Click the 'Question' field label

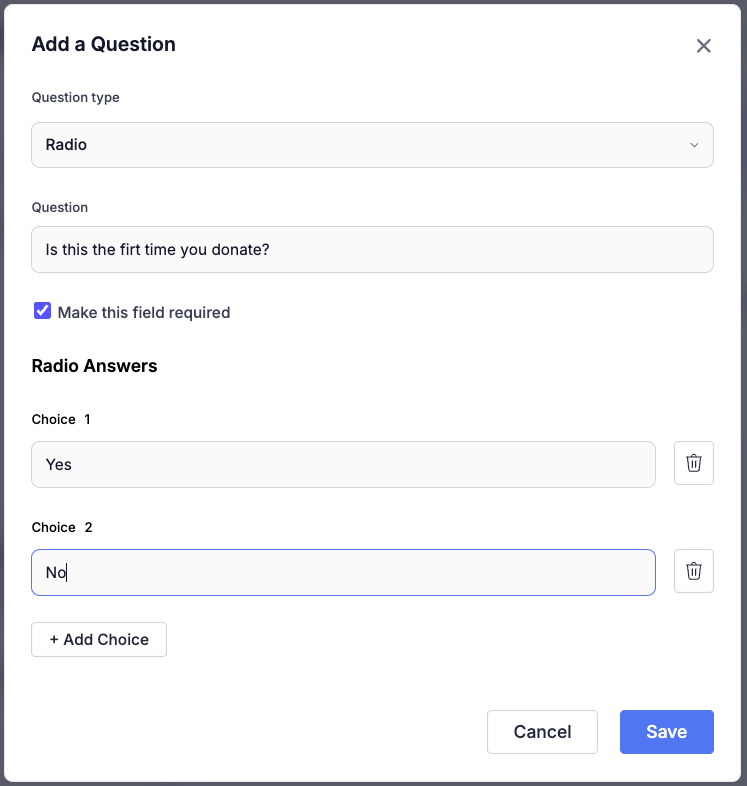click(x=60, y=208)
